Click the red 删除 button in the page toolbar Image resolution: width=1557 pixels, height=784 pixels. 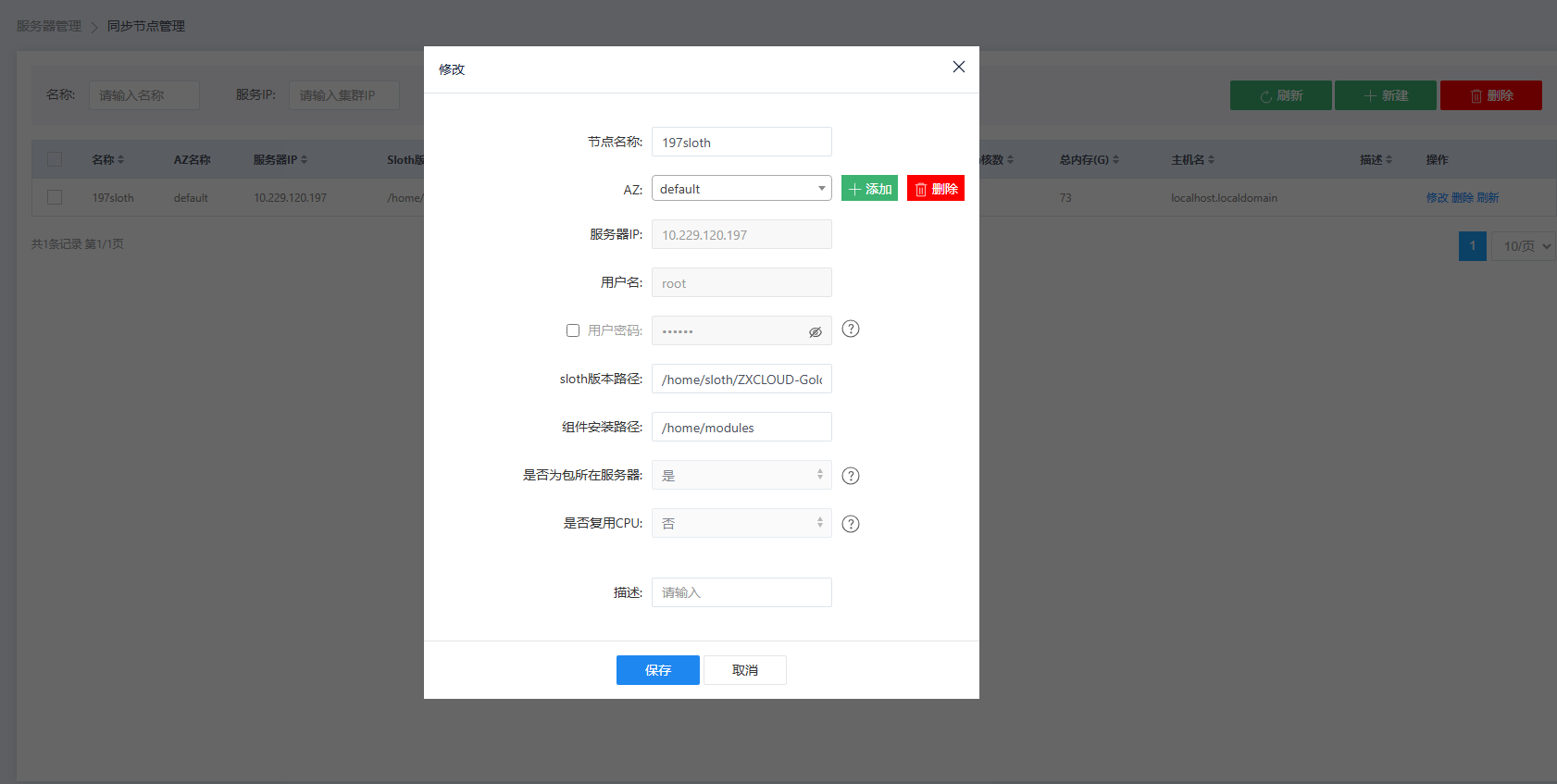point(1491,95)
